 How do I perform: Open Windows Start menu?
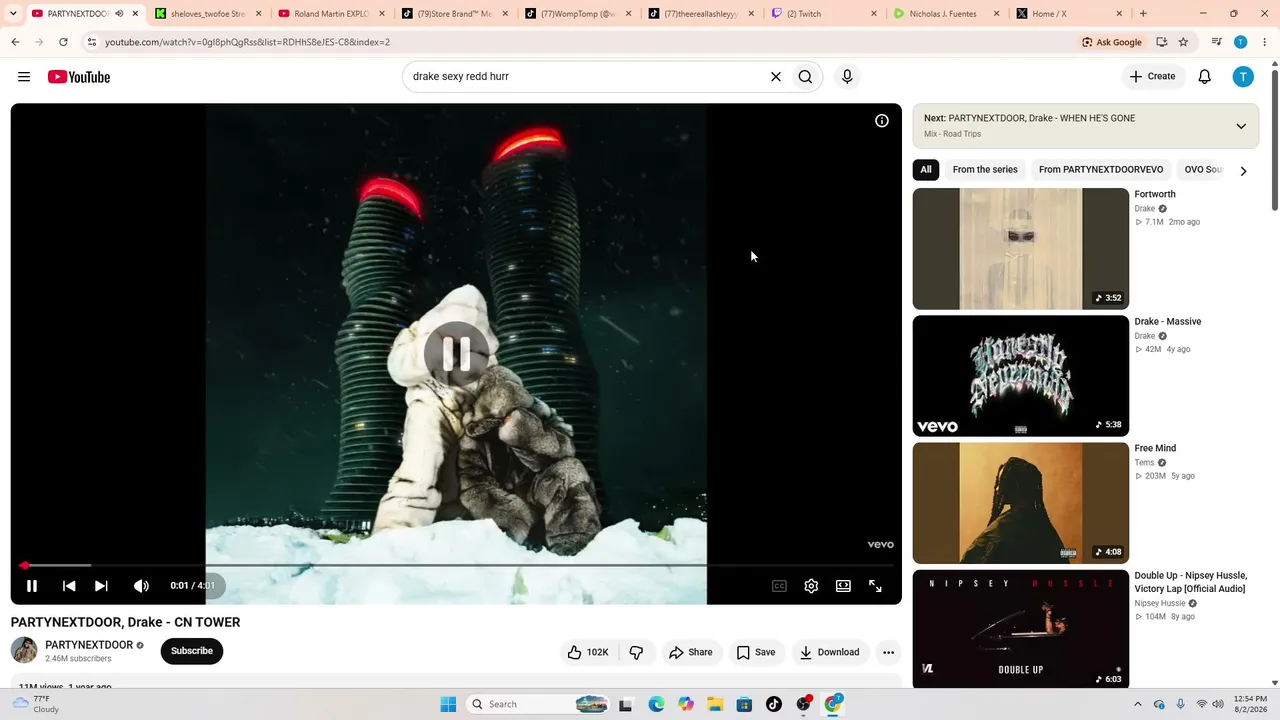pyautogui.click(x=448, y=704)
